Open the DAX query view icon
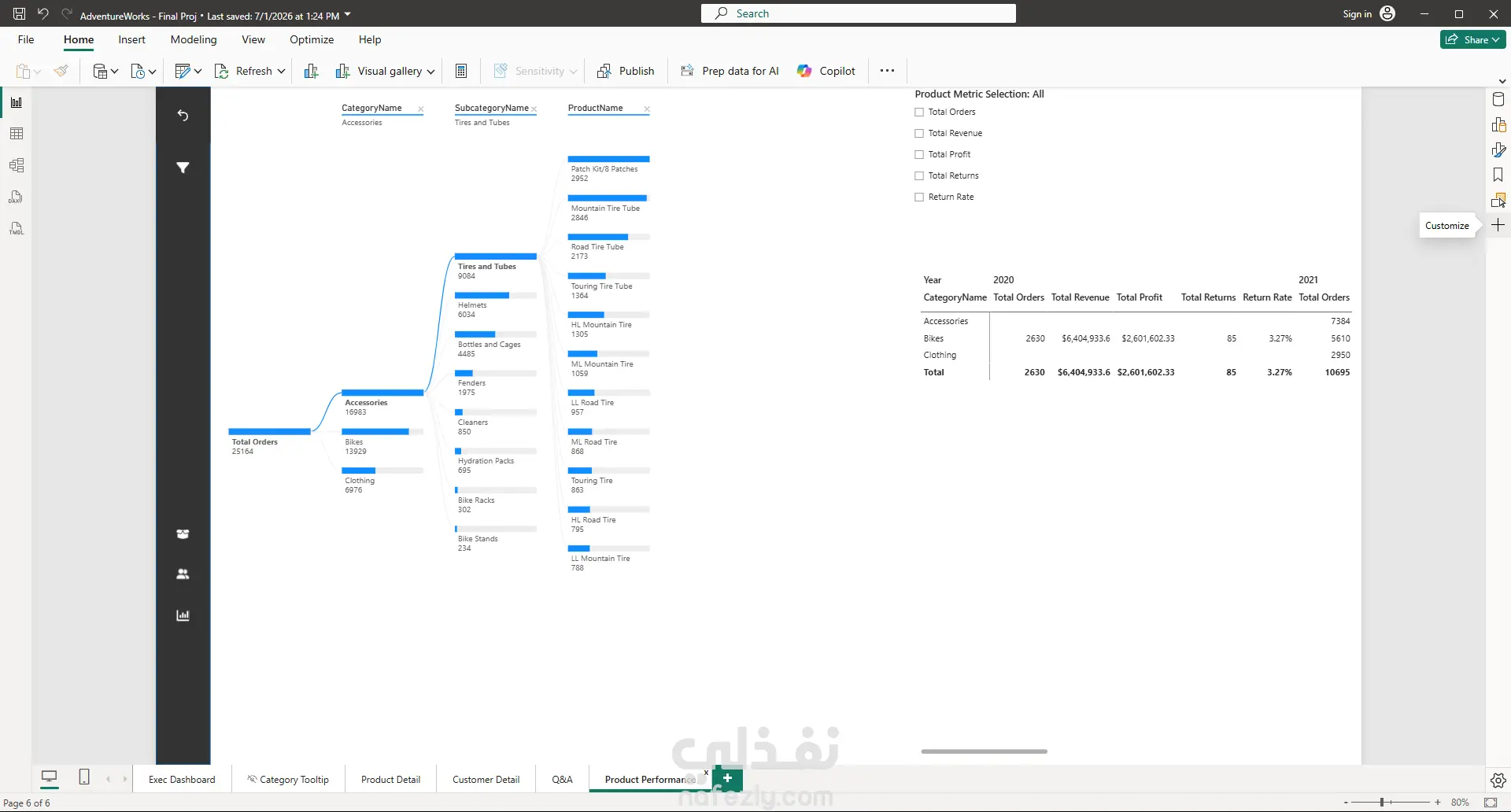 [17, 197]
